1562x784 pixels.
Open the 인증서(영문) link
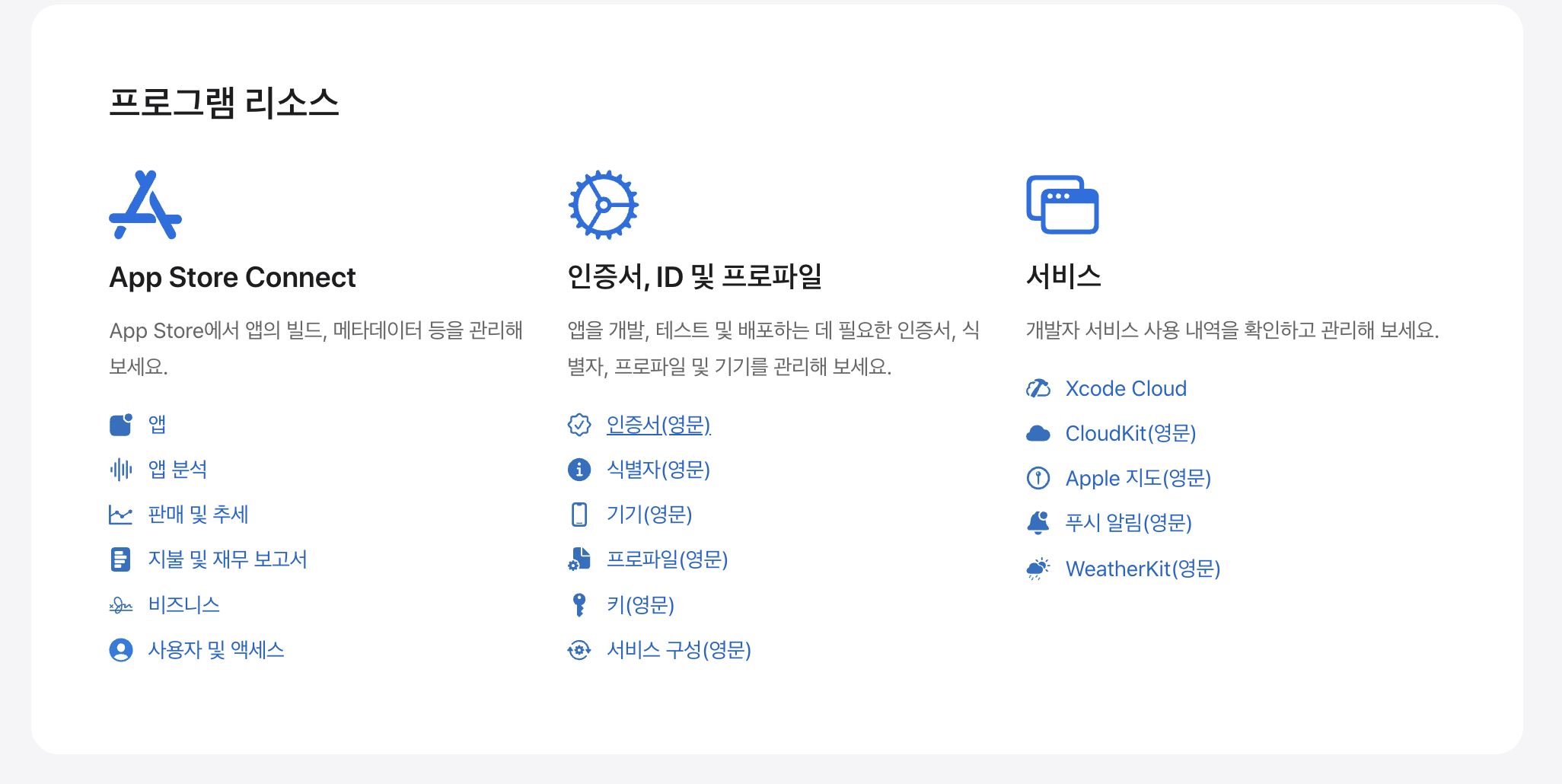[x=658, y=425]
